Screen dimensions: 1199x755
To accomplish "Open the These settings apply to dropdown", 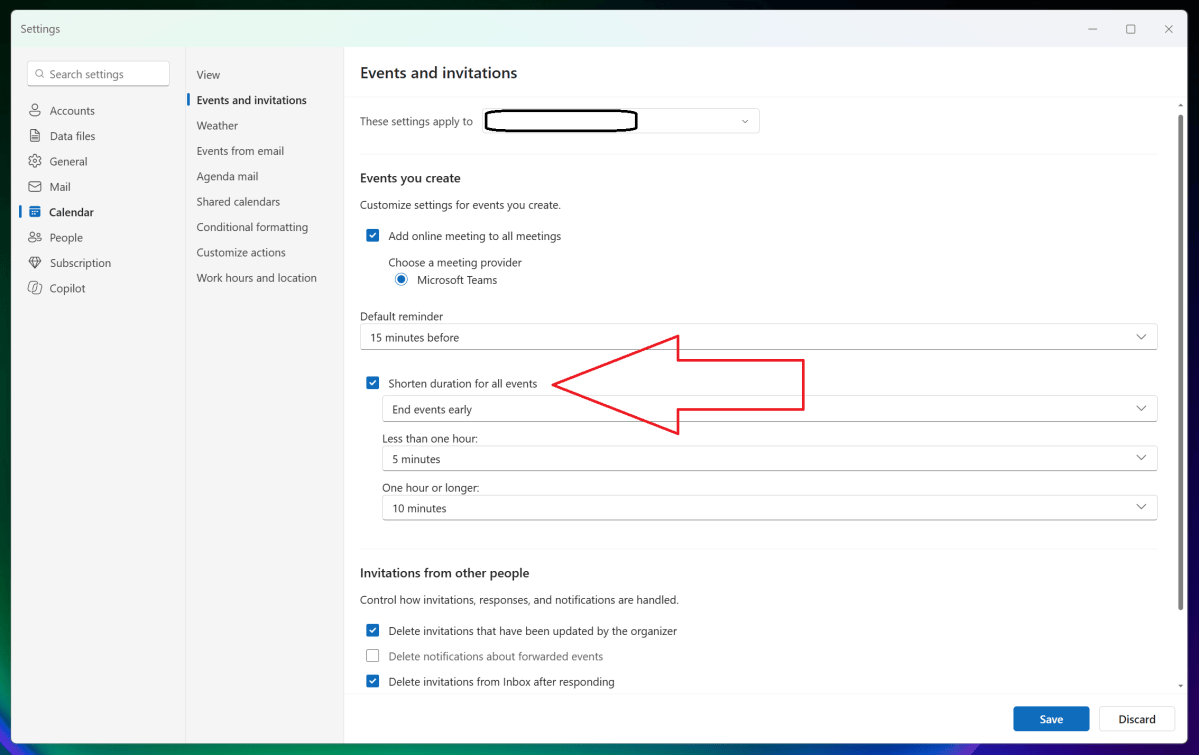I will (x=621, y=121).
